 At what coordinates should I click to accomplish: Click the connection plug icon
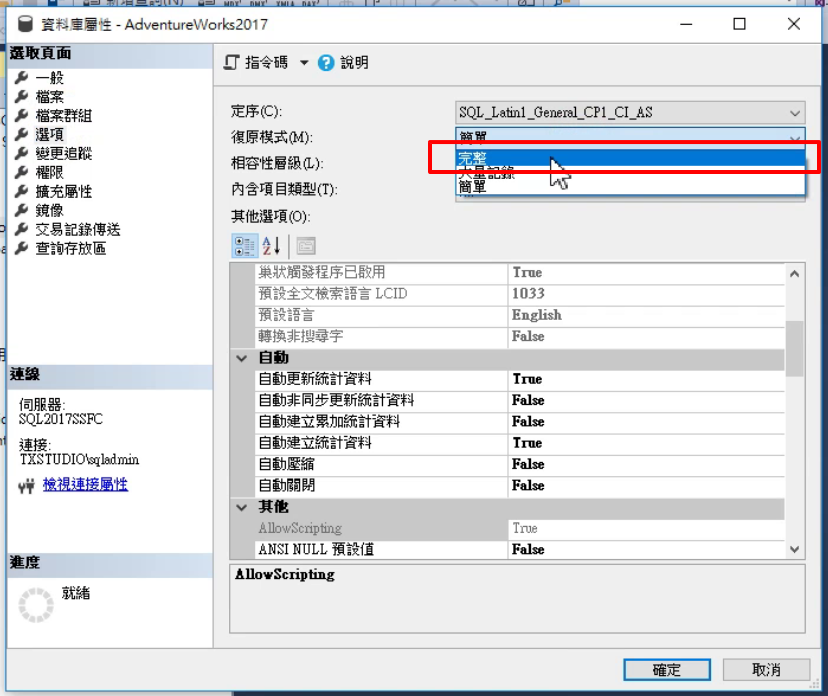[26, 485]
